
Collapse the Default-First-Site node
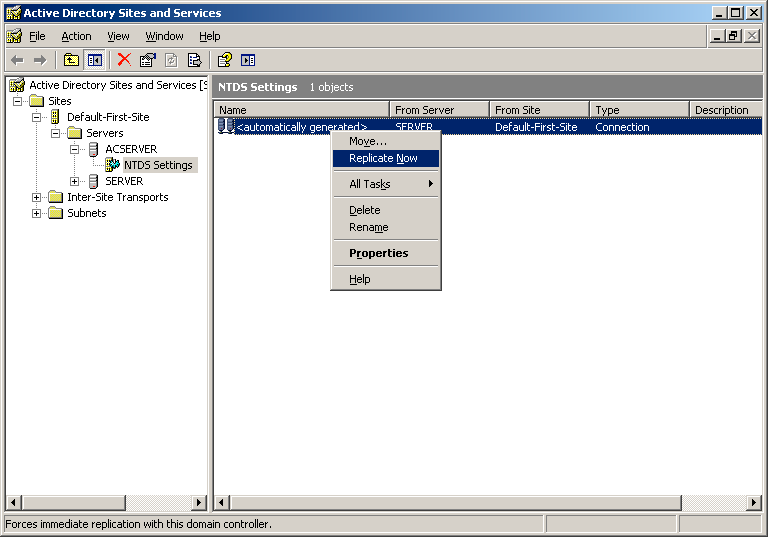point(37,117)
